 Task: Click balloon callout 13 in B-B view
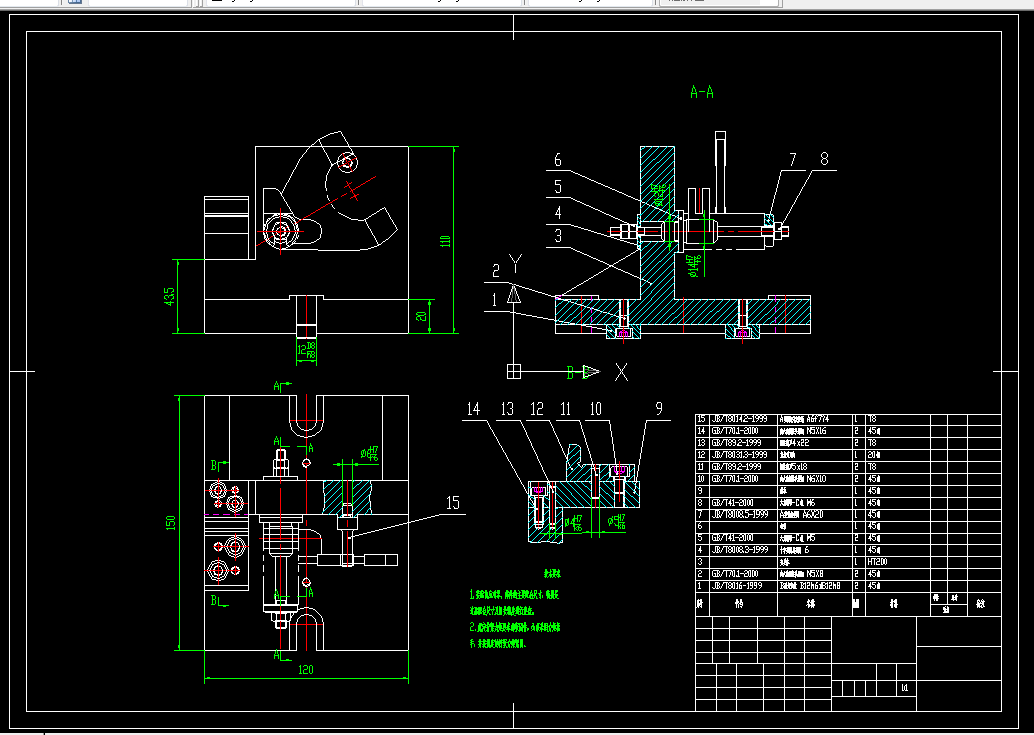[506, 409]
